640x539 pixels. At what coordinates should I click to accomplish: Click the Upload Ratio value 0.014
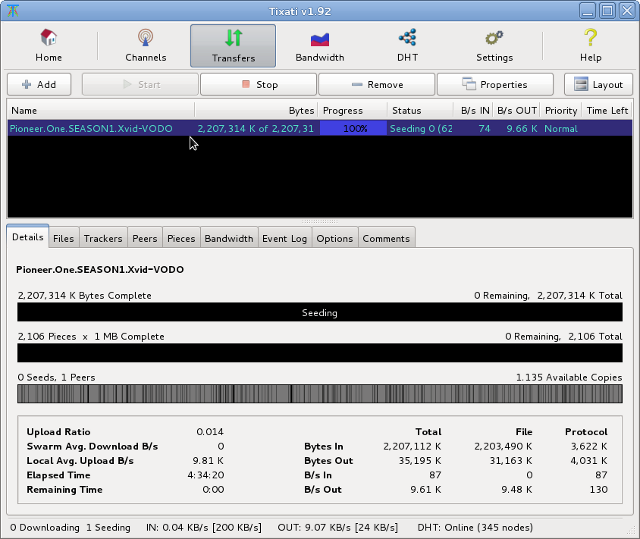pos(210,432)
